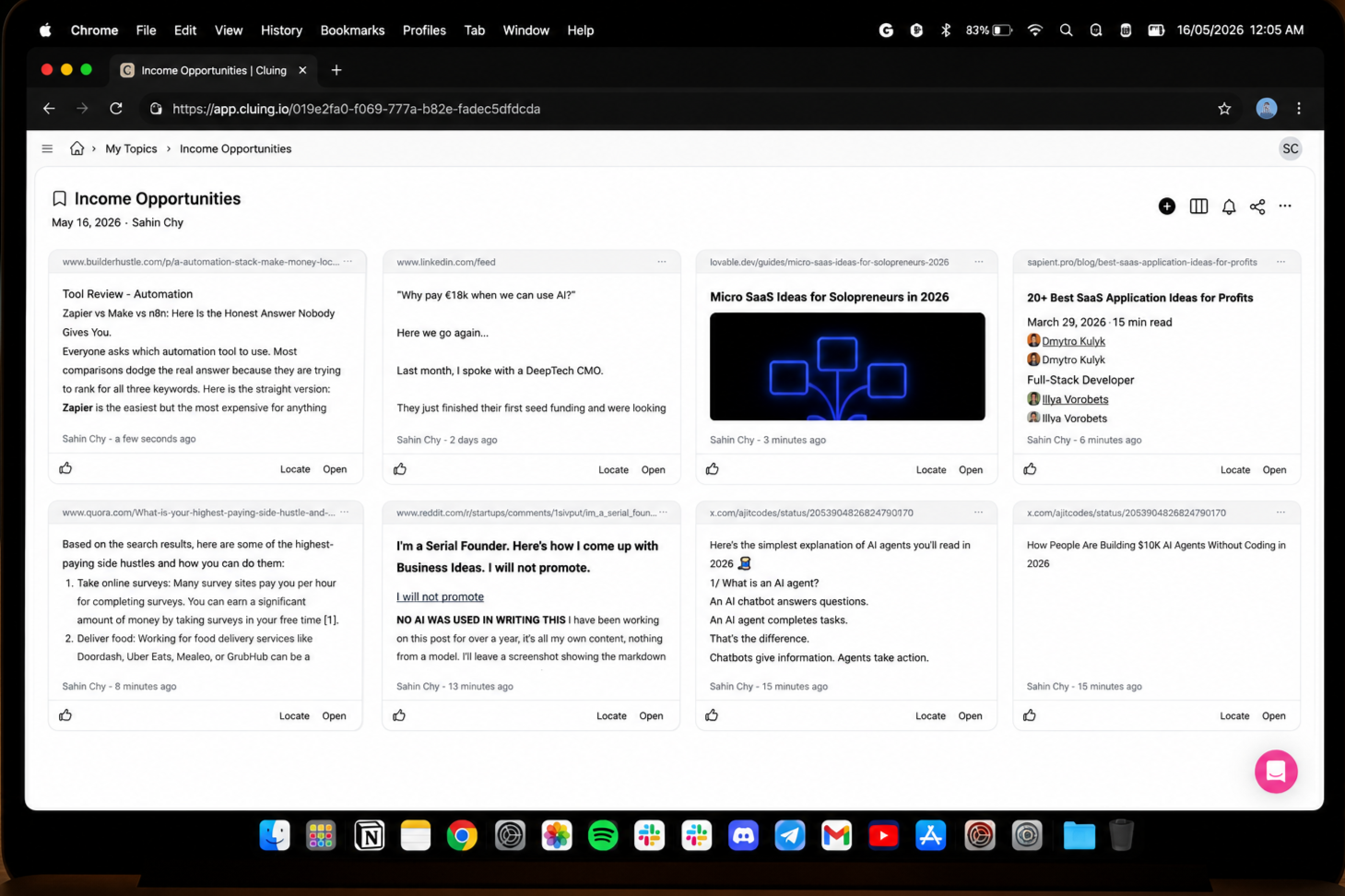This screenshot has width=1345, height=896.
Task: Click the SC user avatar
Action: tap(1290, 148)
